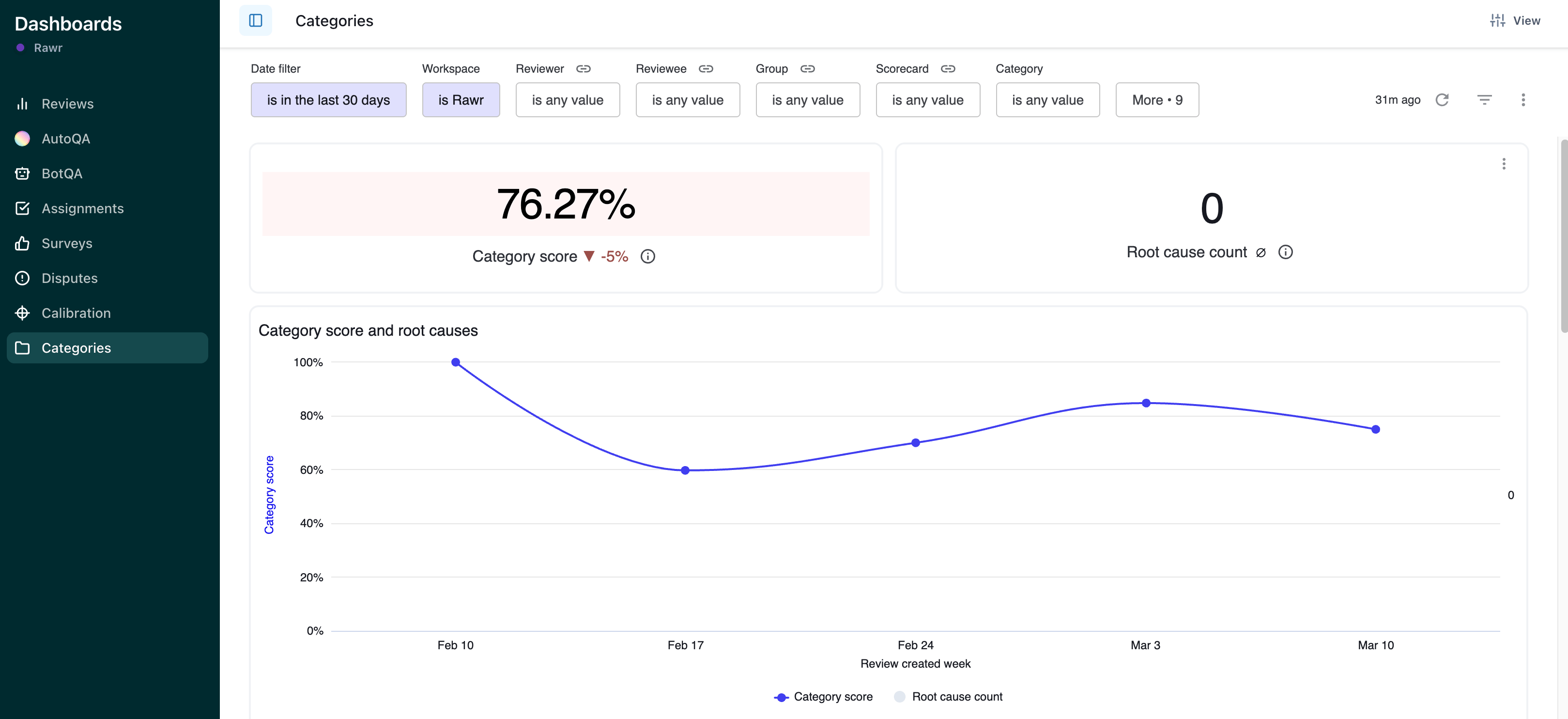Toggle Category score legend series
This screenshot has width=1568, height=719.
[823, 697]
